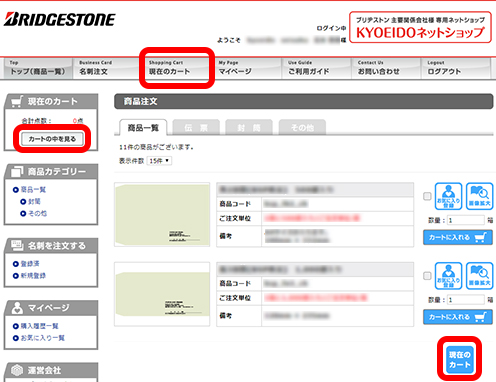Viewport: 496px width, 382px height.
Task: Add second envelope product to cart
Action: (458, 317)
